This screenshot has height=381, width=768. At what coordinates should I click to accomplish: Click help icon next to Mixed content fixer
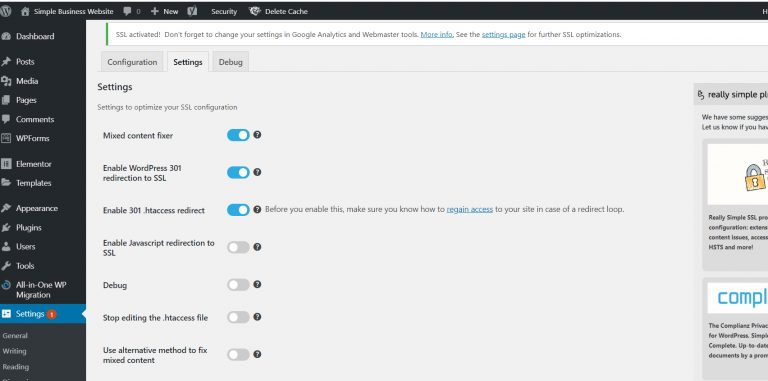coord(257,135)
